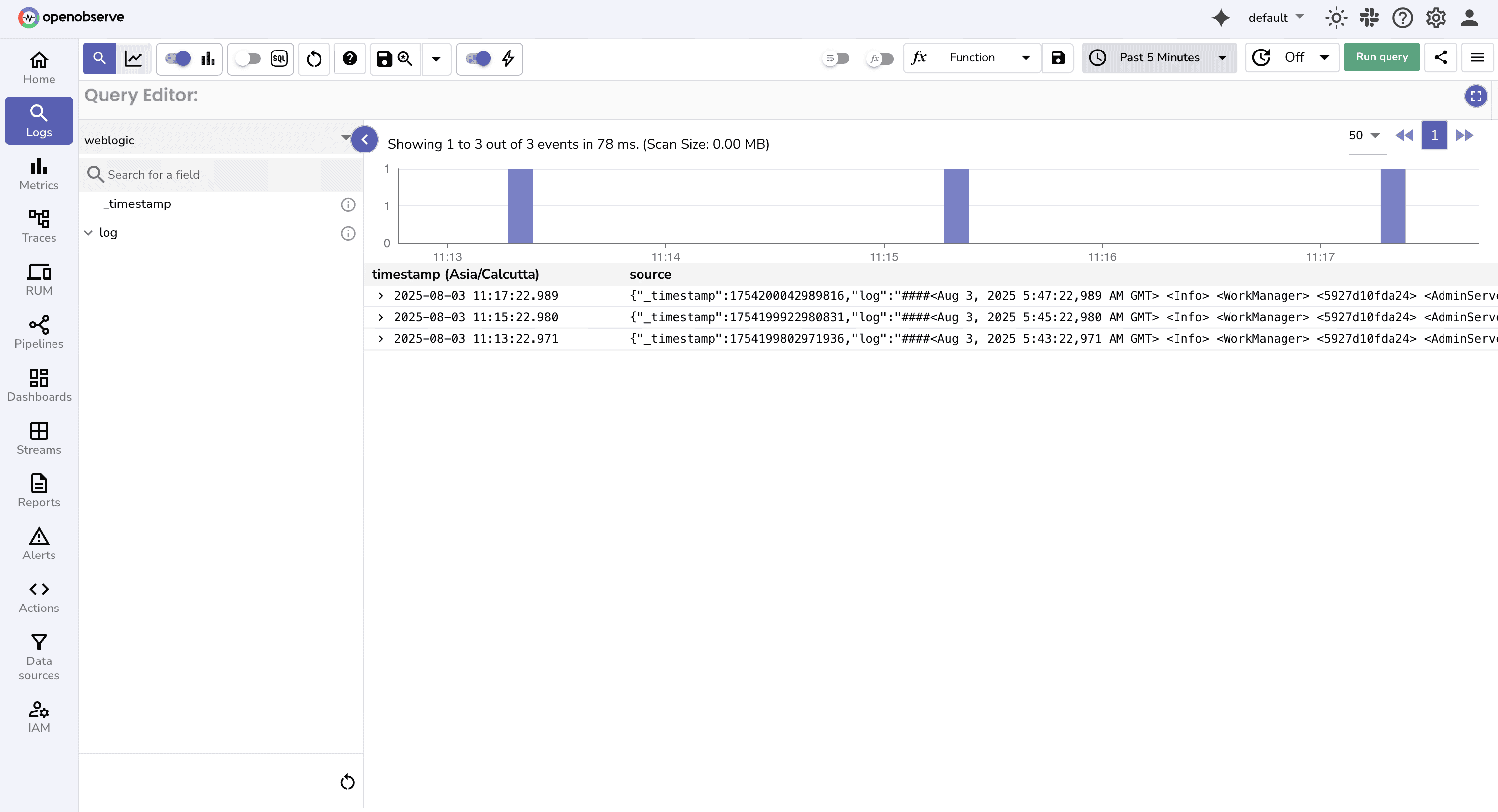Switch to the Logs tab in sidebar
This screenshot has width=1498, height=812.
click(x=38, y=120)
